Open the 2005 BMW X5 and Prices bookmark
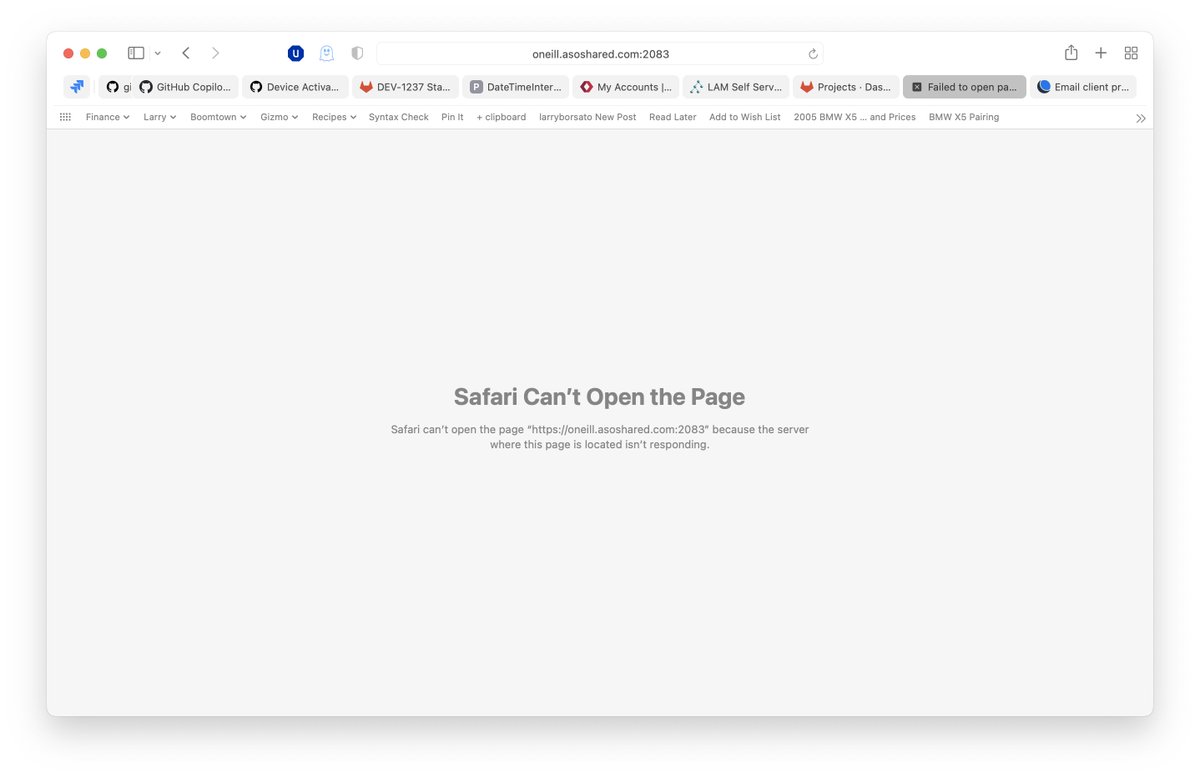Viewport: 1200px width, 778px height. point(854,117)
